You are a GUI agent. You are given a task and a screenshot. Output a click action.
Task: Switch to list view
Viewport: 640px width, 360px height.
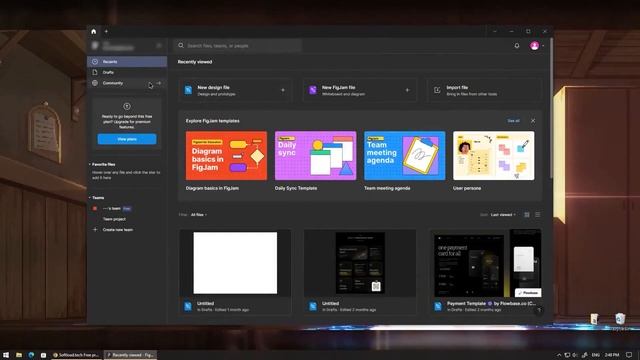pyautogui.click(x=538, y=215)
